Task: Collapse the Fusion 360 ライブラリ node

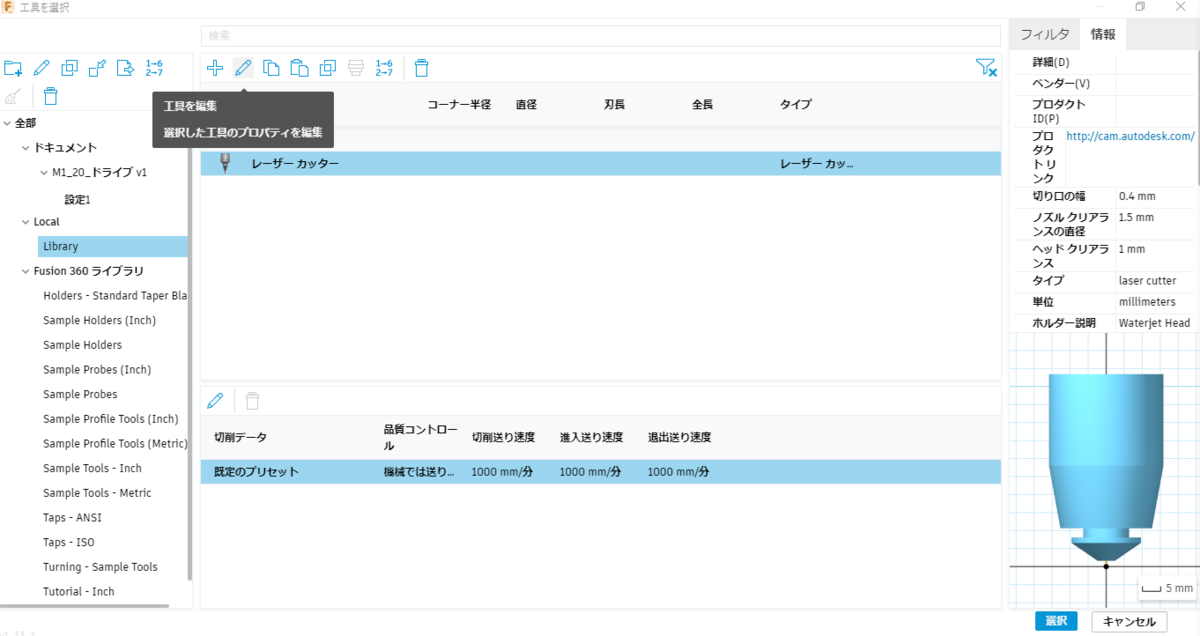Action: [26, 271]
